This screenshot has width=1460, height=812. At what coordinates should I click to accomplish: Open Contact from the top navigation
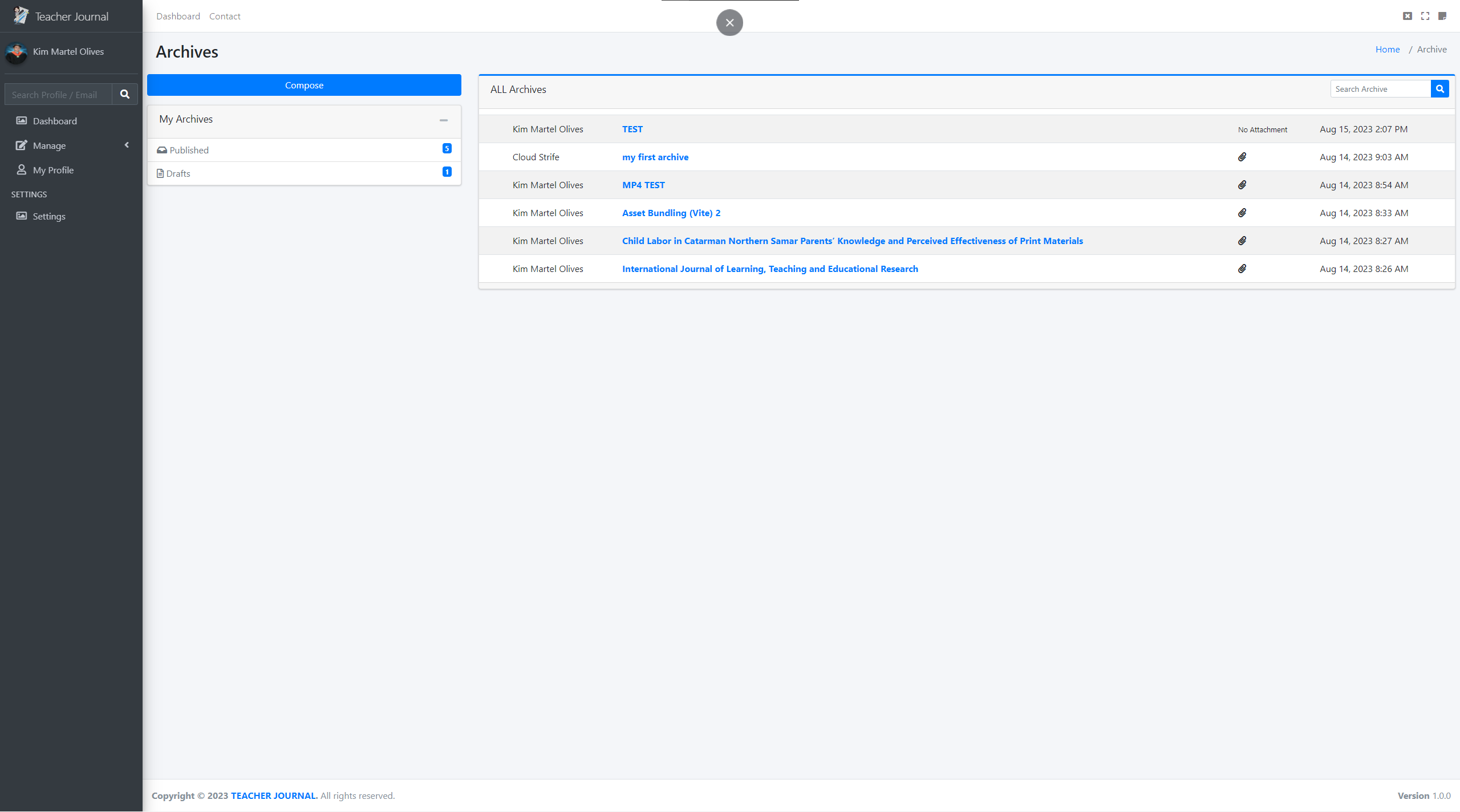click(225, 16)
